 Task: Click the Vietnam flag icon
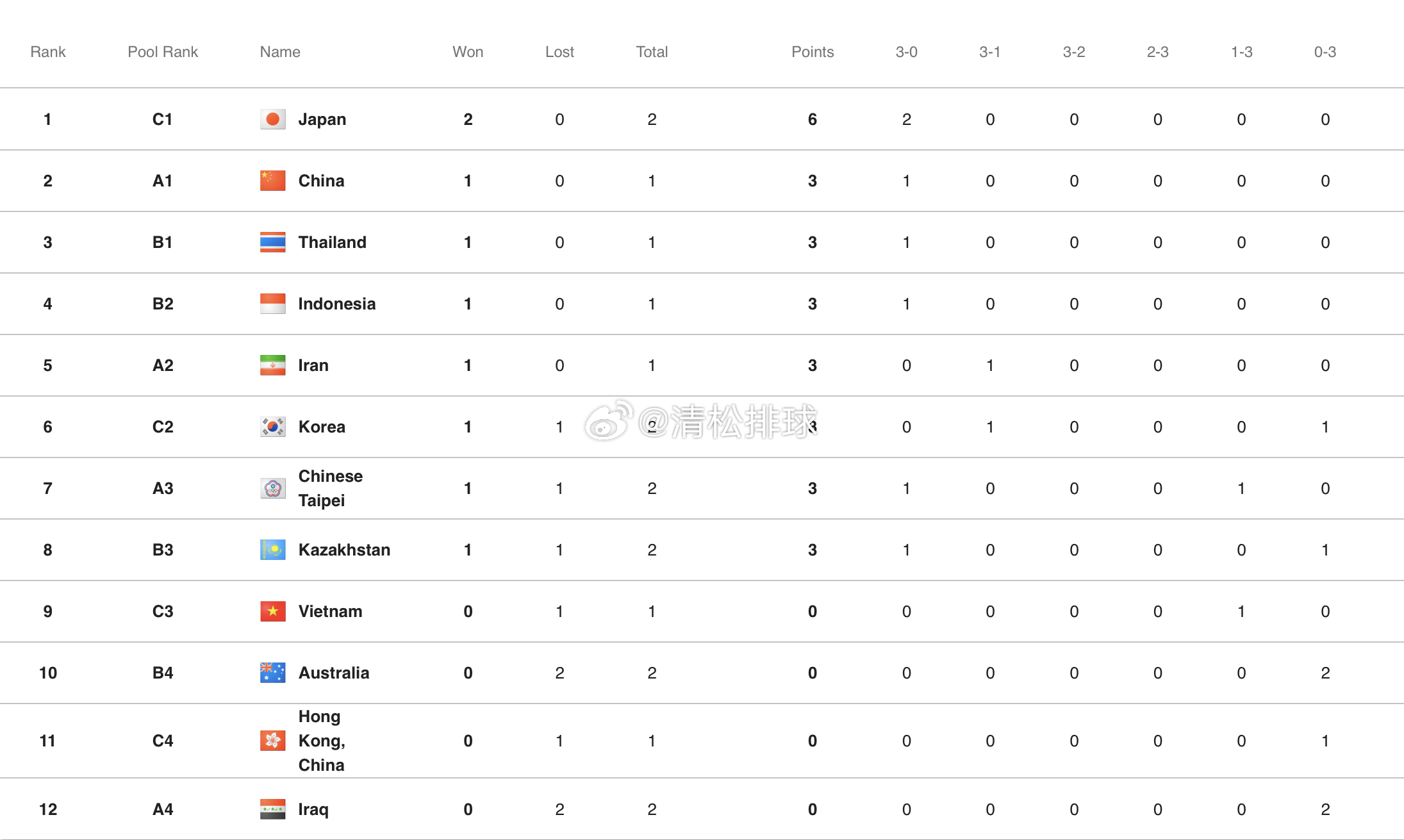pyautogui.click(x=272, y=611)
